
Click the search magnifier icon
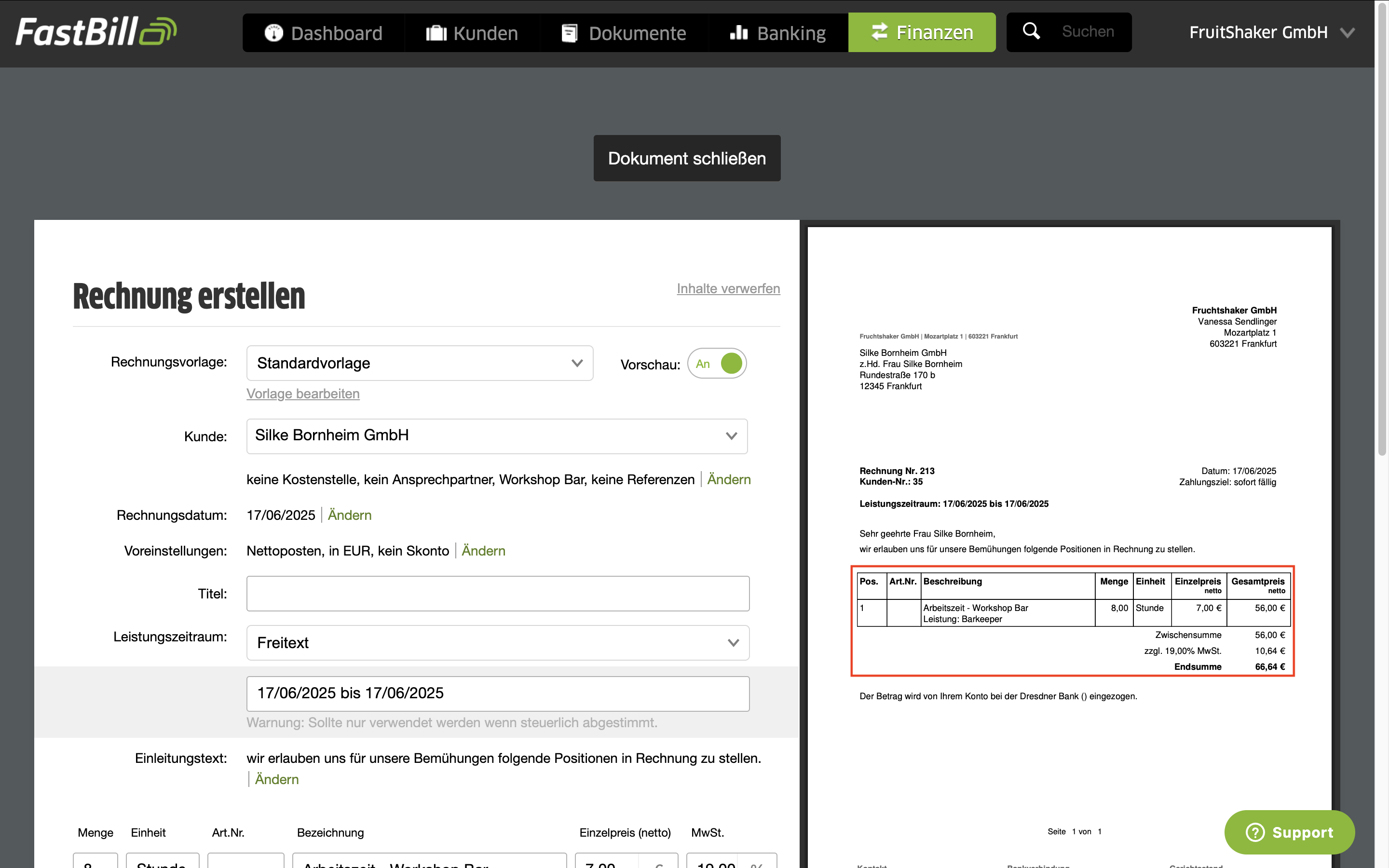(1032, 31)
